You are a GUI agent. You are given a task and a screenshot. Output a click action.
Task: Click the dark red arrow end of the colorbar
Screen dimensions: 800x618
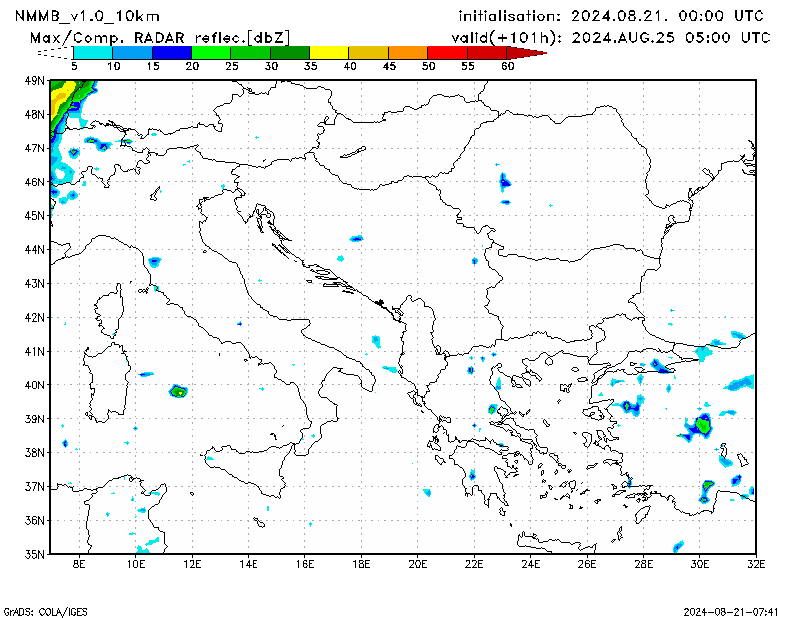pyautogui.click(x=530, y=52)
